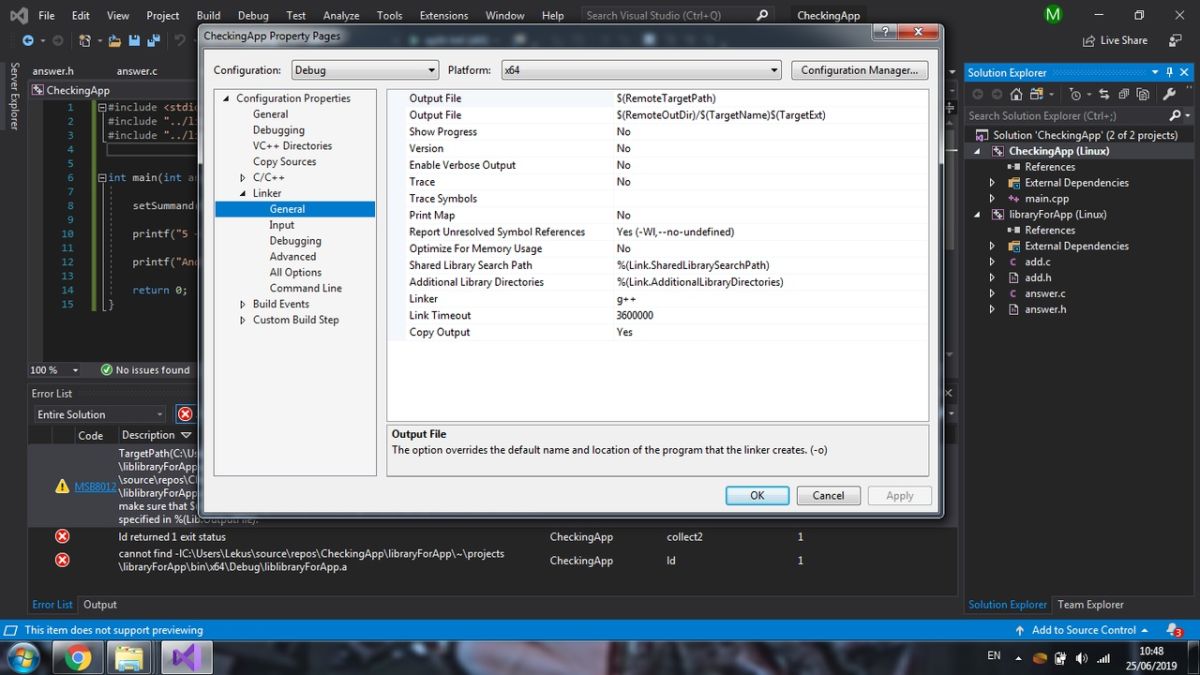This screenshot has height=675, width=1200.
Task: Click the Home icon in Solution Explorer toolbar
Action: (x=1016, y=94)
